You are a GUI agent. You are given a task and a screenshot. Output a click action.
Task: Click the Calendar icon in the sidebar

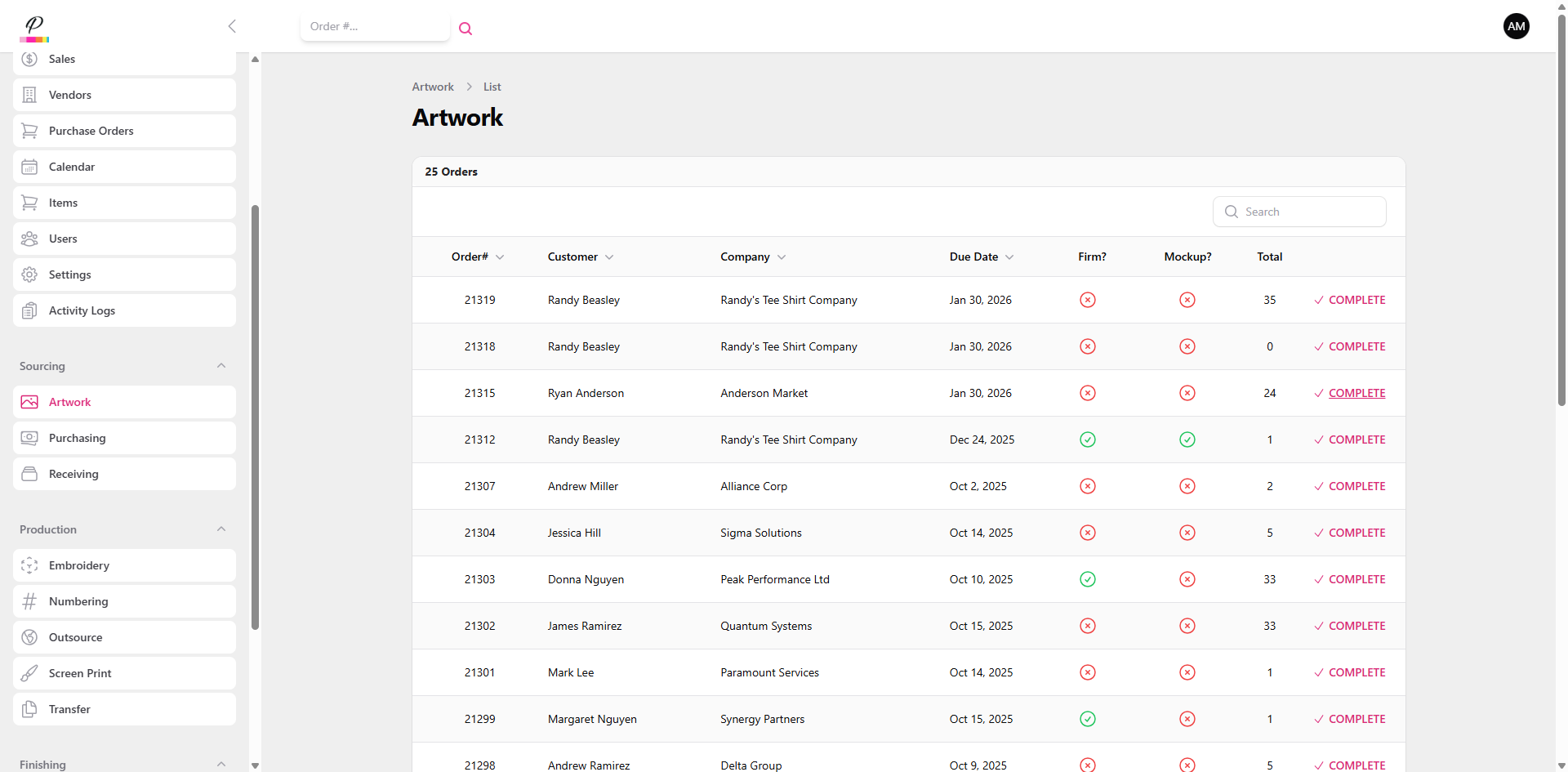pyautogui.click(x=29, y=167)
